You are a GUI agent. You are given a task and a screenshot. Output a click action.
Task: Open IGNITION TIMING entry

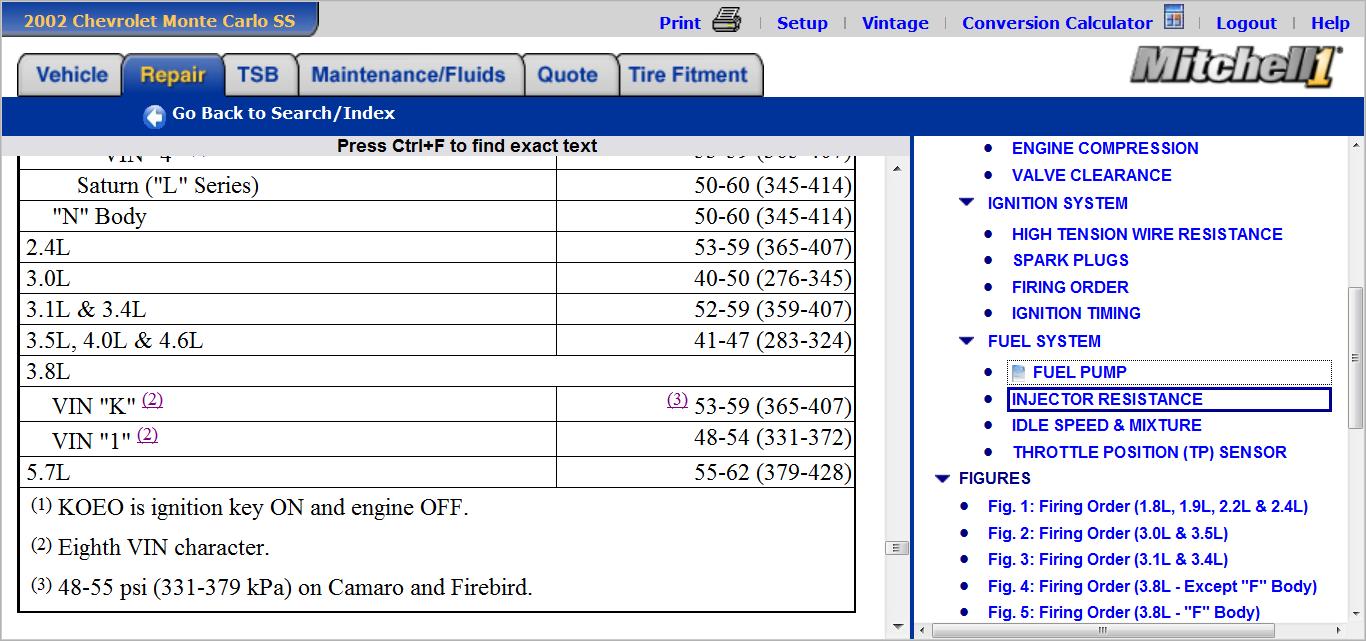[1076, 313]
